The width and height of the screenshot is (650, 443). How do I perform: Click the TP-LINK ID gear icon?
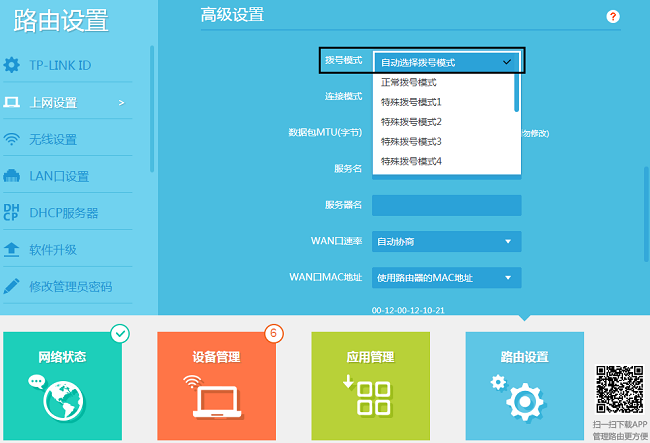[12, 65]
